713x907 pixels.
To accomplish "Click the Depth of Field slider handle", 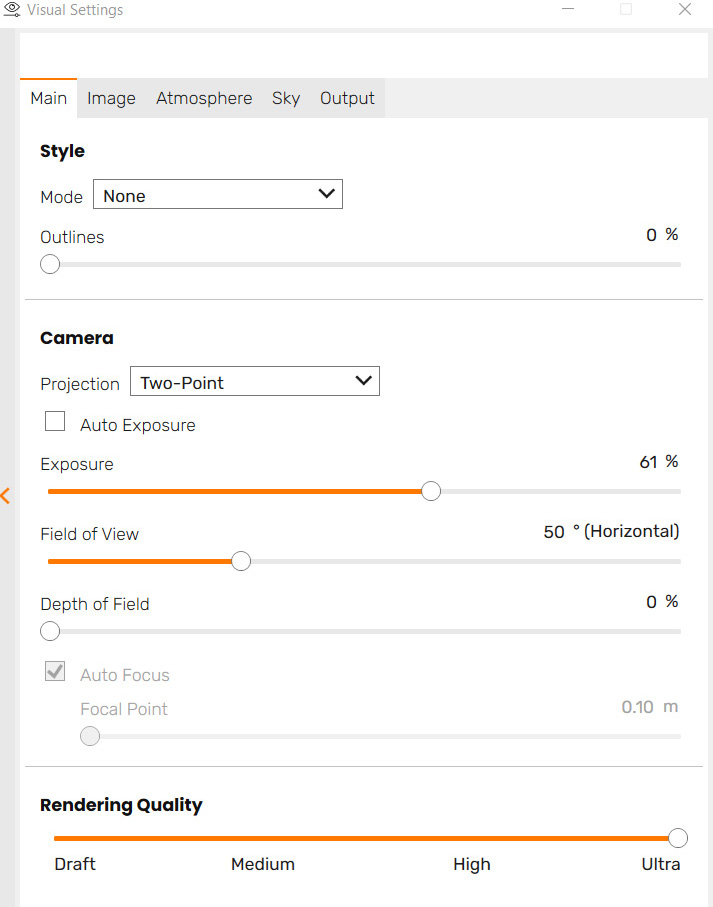I will 50,631.
